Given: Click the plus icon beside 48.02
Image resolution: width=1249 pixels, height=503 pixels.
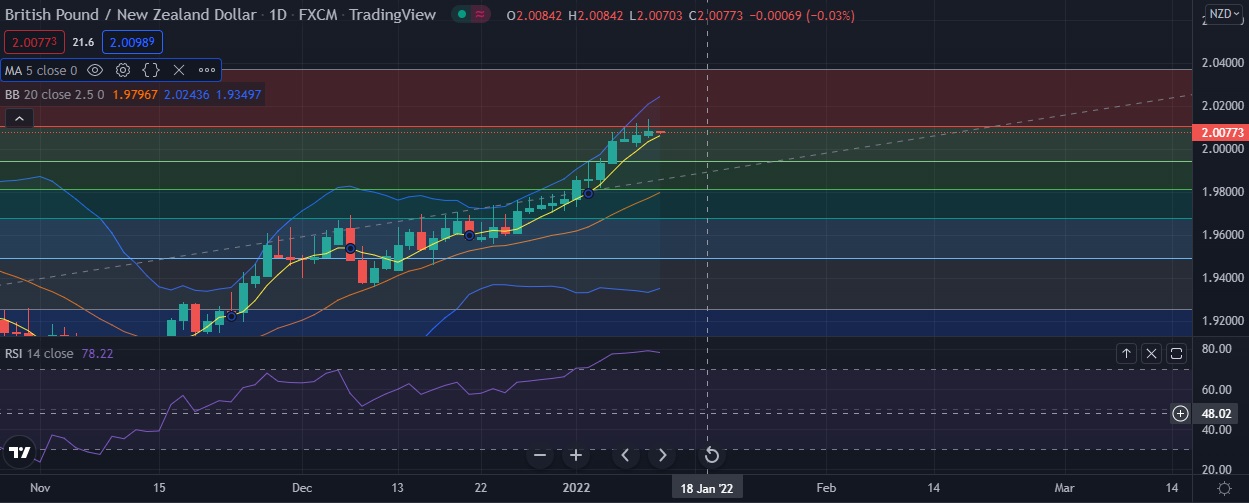Looking at the screenshot, I should (x=1181, y=413).
